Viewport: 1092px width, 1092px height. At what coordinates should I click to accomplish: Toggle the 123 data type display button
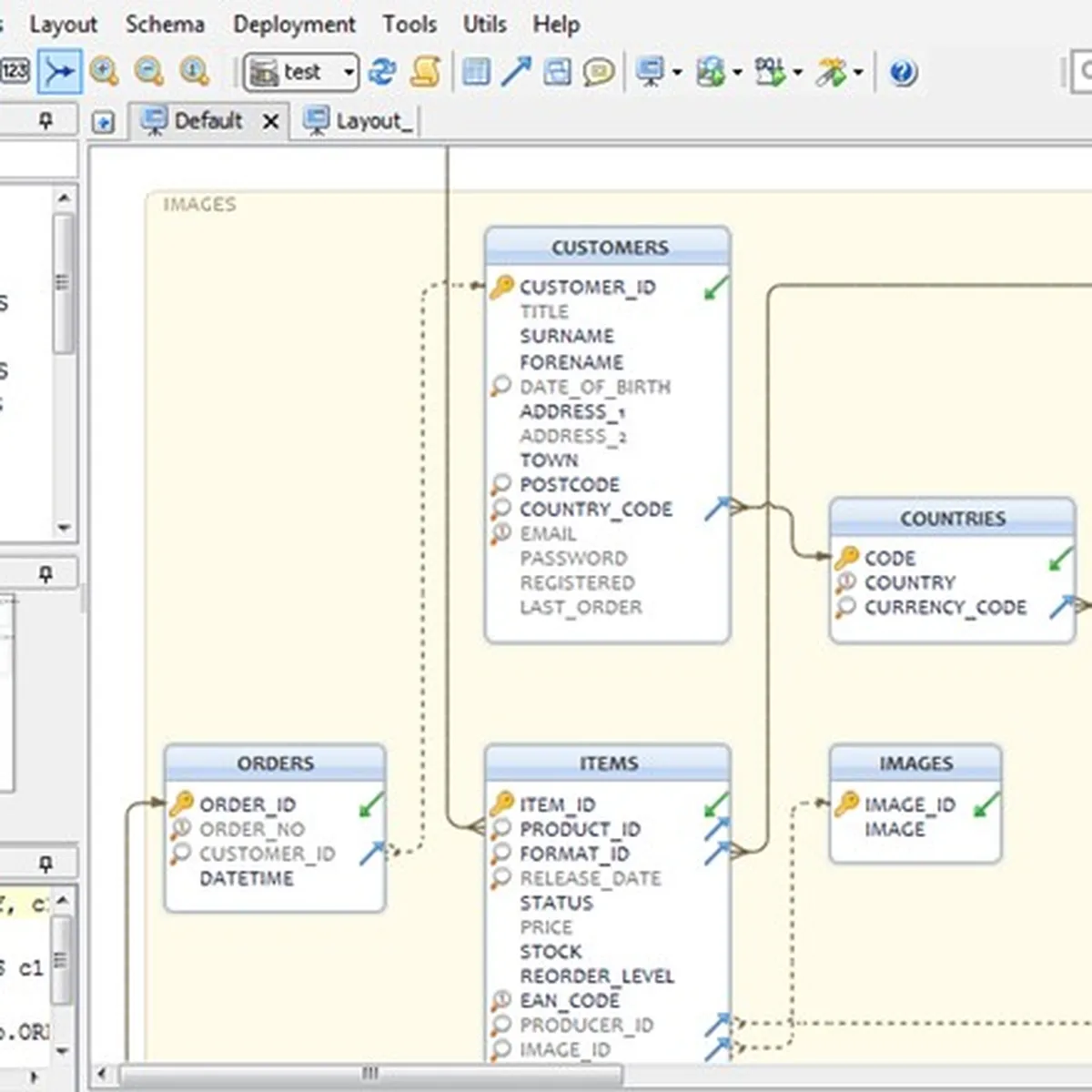(15, 71)
